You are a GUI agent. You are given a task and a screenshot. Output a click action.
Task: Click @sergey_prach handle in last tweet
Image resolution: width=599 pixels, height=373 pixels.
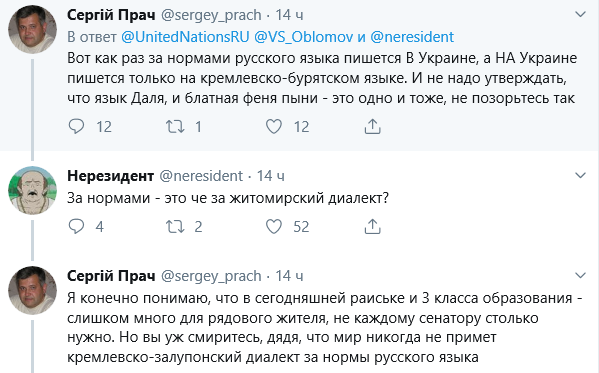pyautogui.click(x=211, y=276)
